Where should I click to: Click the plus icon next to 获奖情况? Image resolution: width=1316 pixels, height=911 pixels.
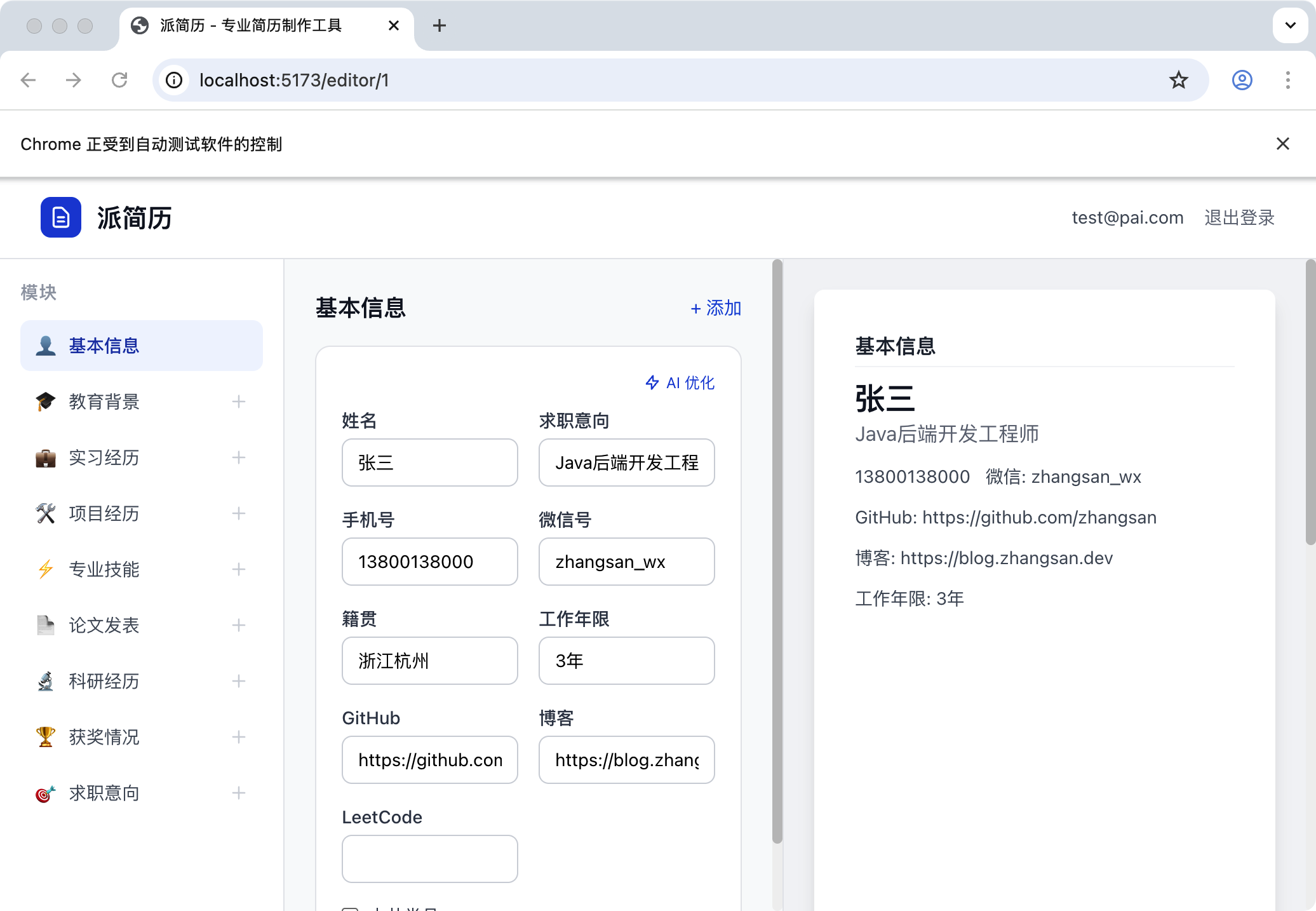click(x=239, y=737)
